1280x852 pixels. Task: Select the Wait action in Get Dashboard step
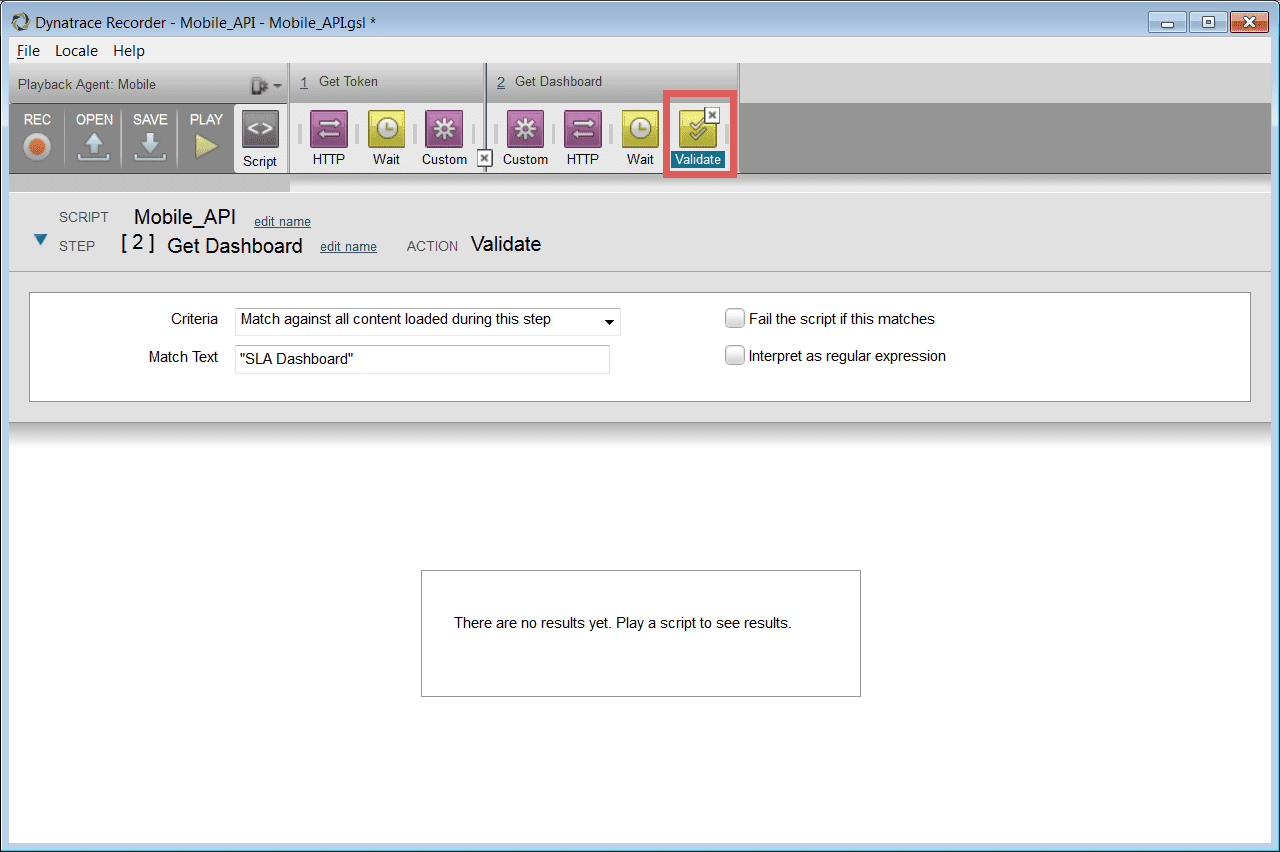(x=640, y=138)
